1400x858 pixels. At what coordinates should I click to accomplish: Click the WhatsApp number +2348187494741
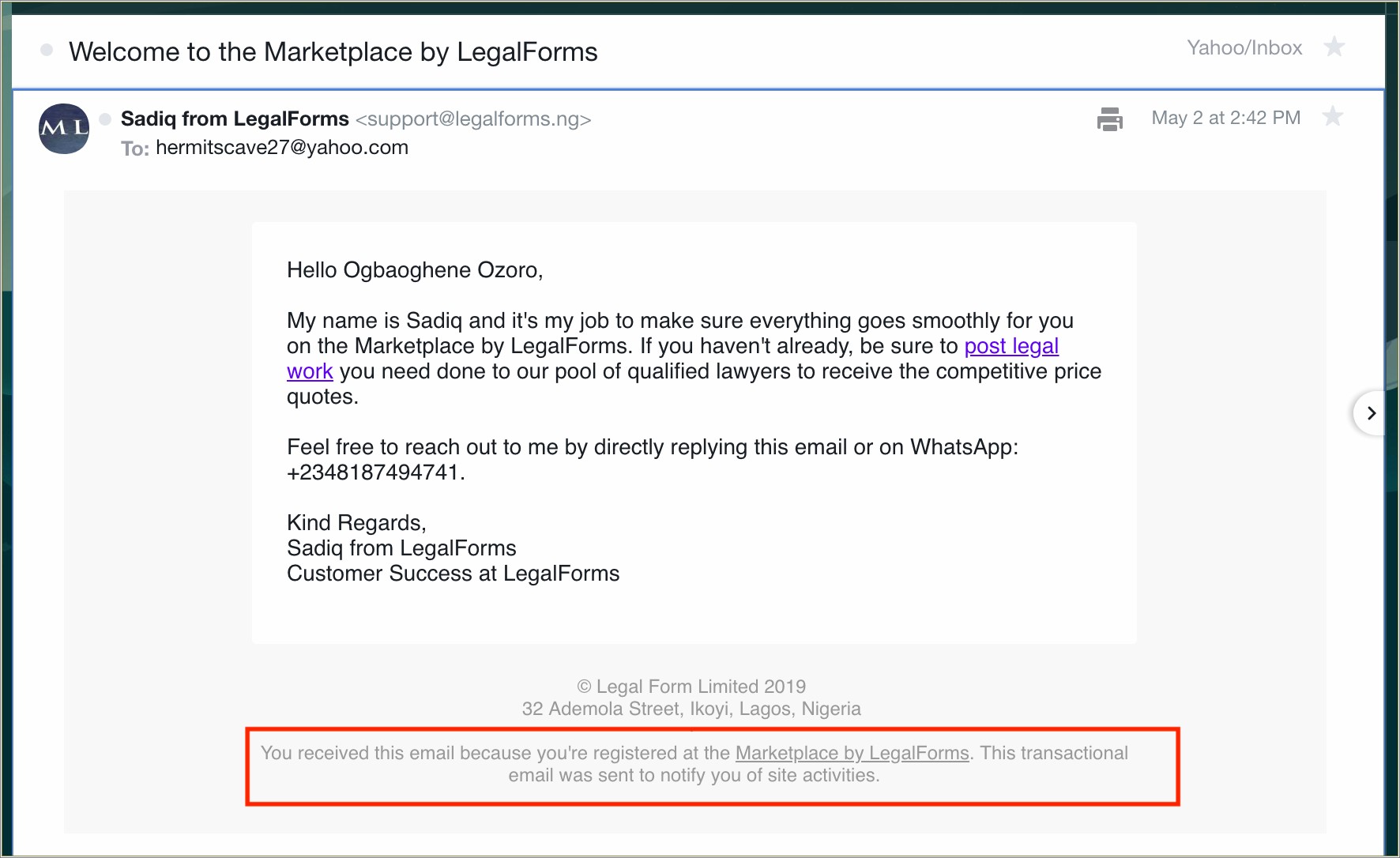(x=372, y=472)
